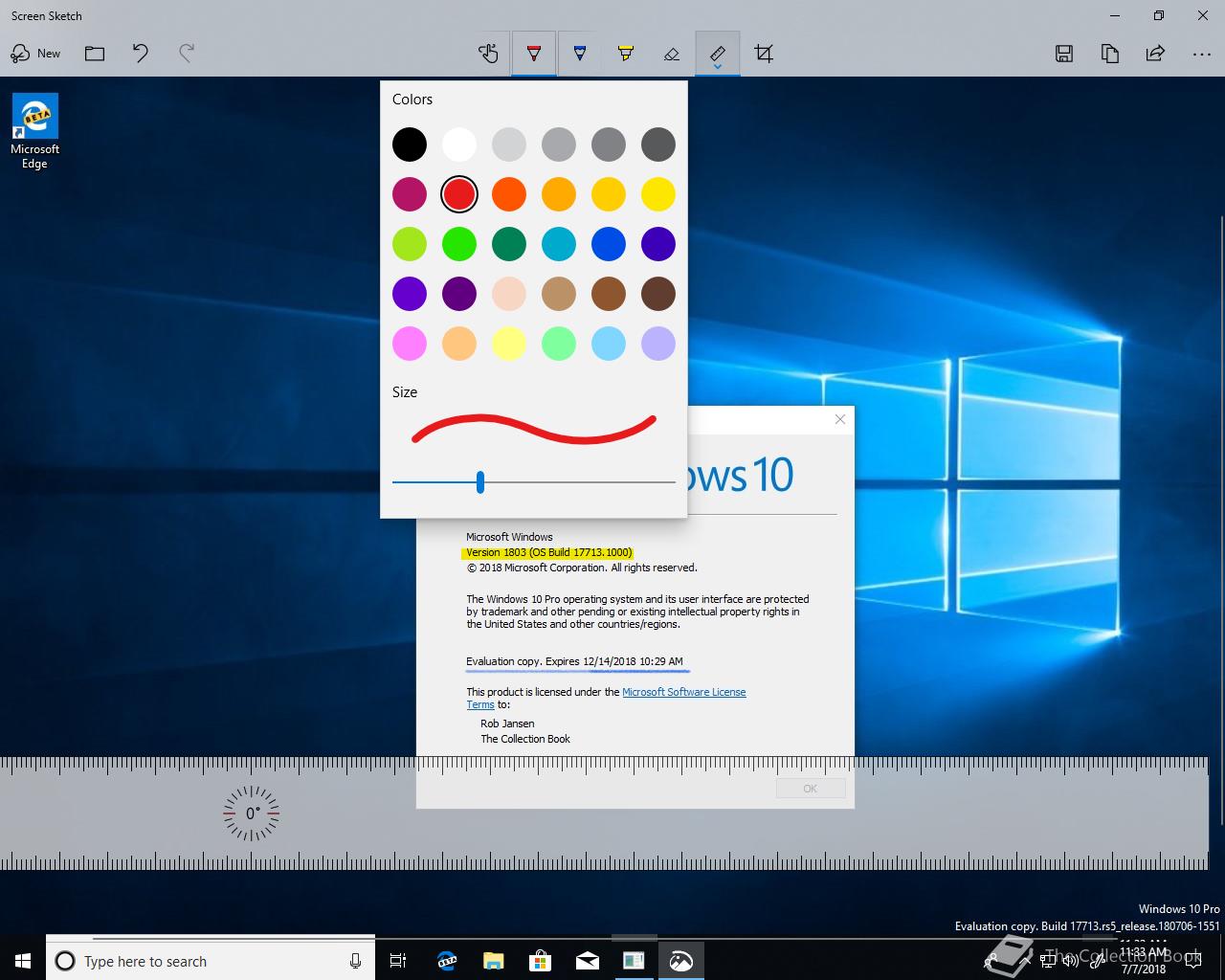Select the yellow highlighter tool
Image resolution: width=1225 pixels, height=980 pixels.
coord(626,54)
